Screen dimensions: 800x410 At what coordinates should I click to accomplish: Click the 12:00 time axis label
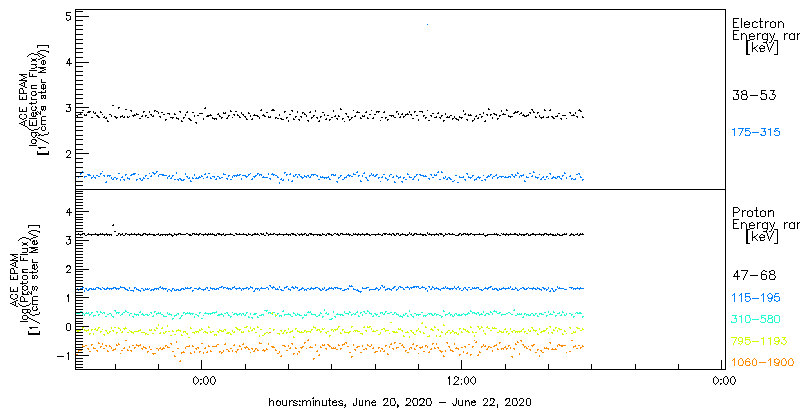(x=462, y=380)
